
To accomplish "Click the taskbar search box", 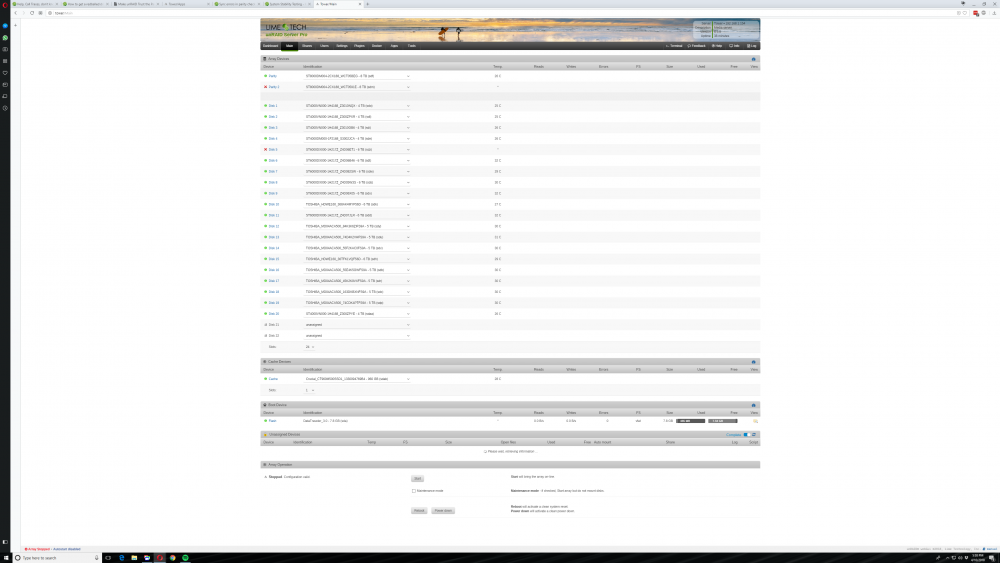I will (57, 558).
